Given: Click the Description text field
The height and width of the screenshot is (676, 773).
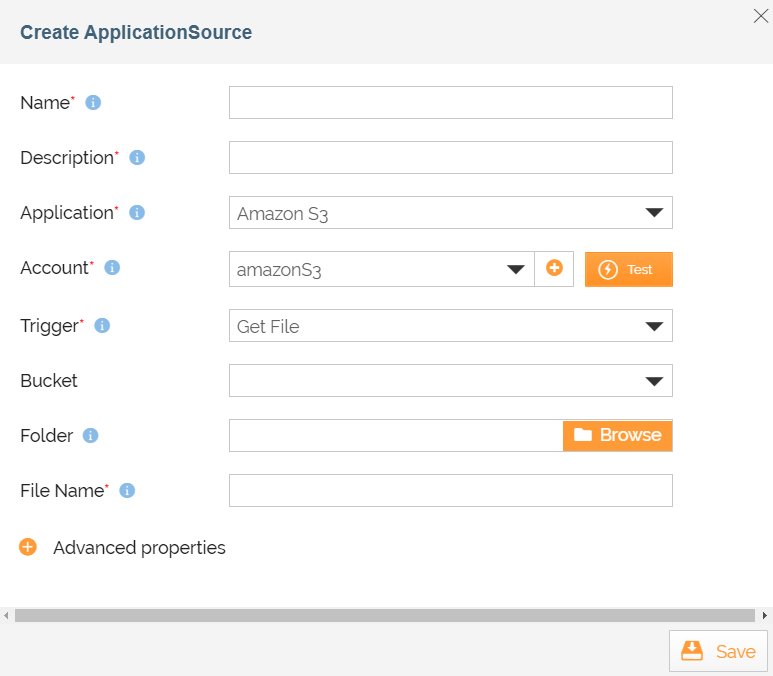Looking at the screenshot, I should (450, 158).
